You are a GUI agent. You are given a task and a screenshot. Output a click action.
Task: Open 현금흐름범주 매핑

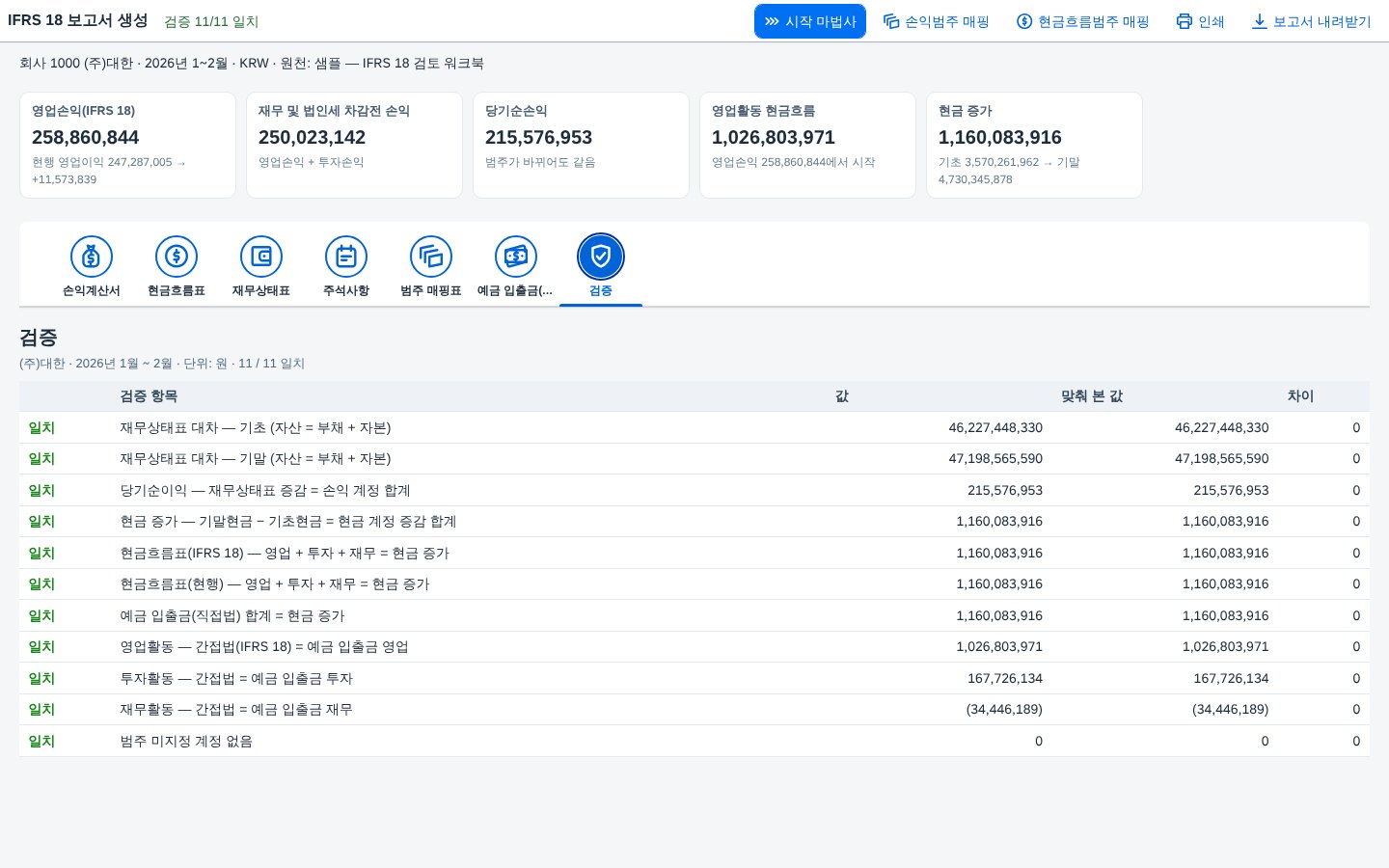1083,21
